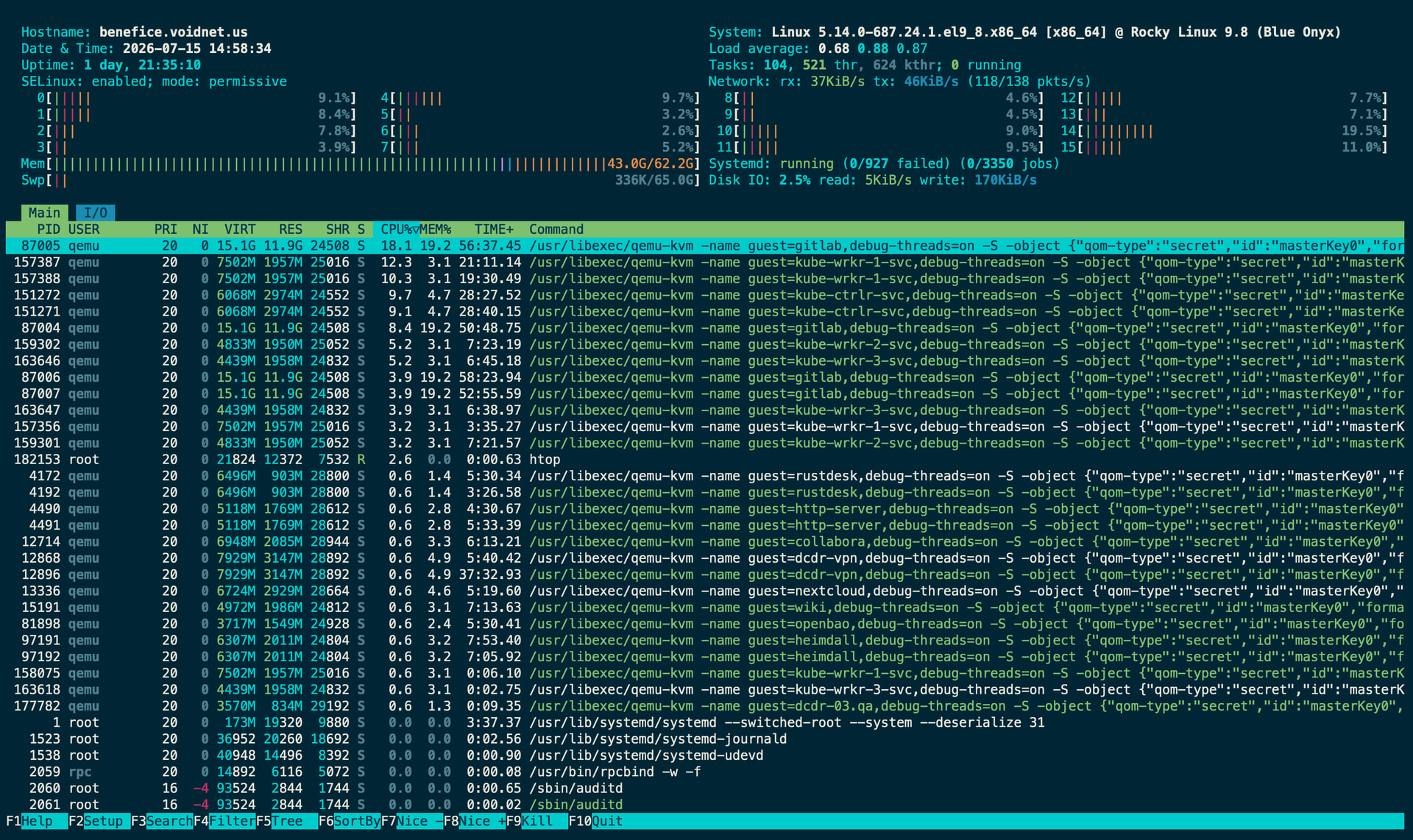The width and height of the screenshot is (1413, 840).
Task: Sort by SHR column header
Action: 338,229
